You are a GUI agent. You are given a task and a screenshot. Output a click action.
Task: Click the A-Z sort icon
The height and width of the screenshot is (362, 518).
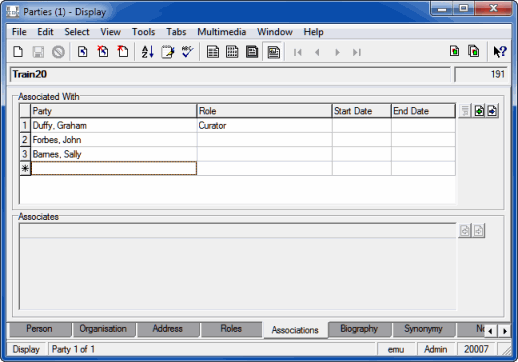[147, 52]
